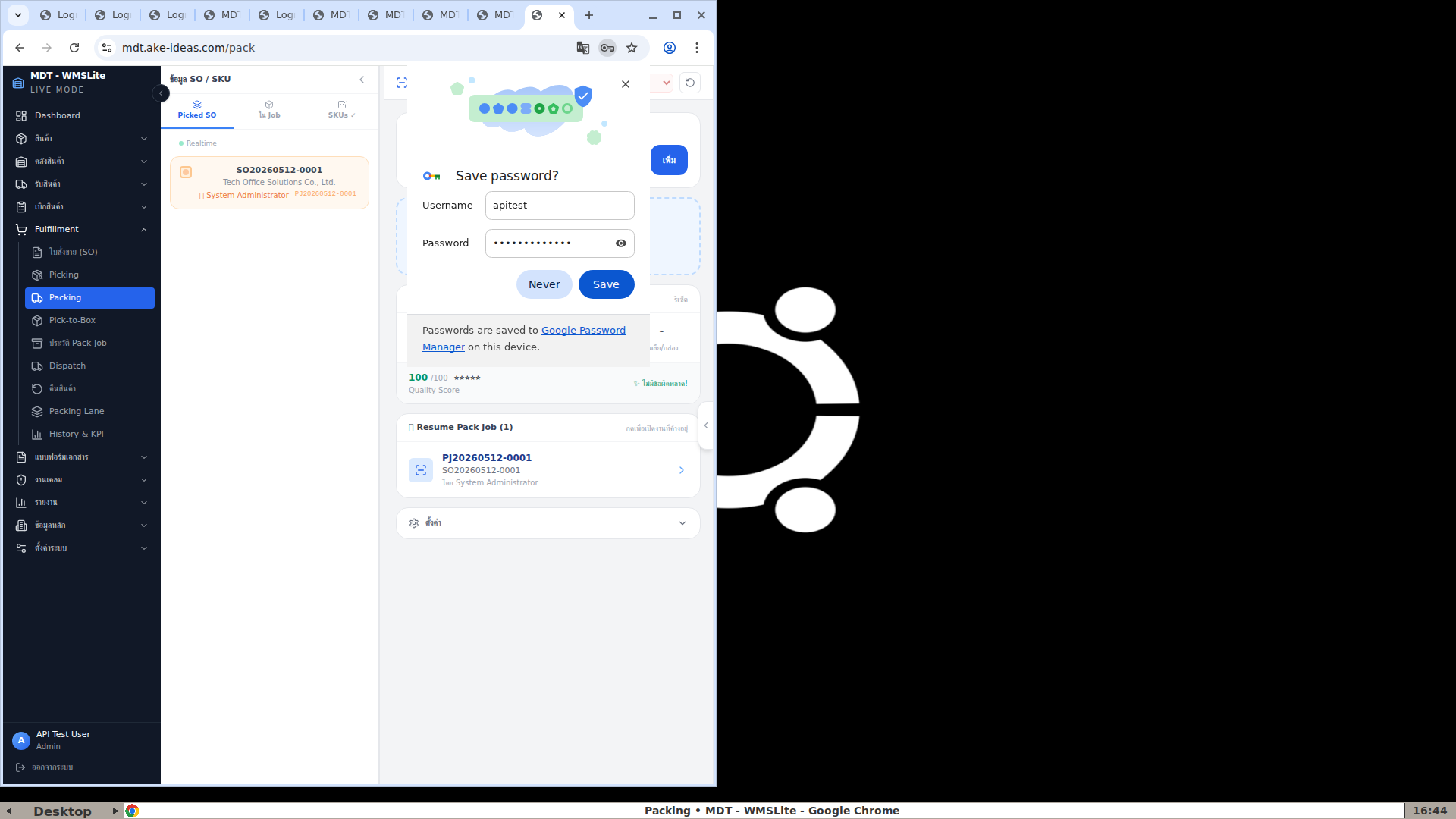The height and width of the screenshot is (819, 1456).
Task: Expand the settings section with gear
Action: [548, 523]
